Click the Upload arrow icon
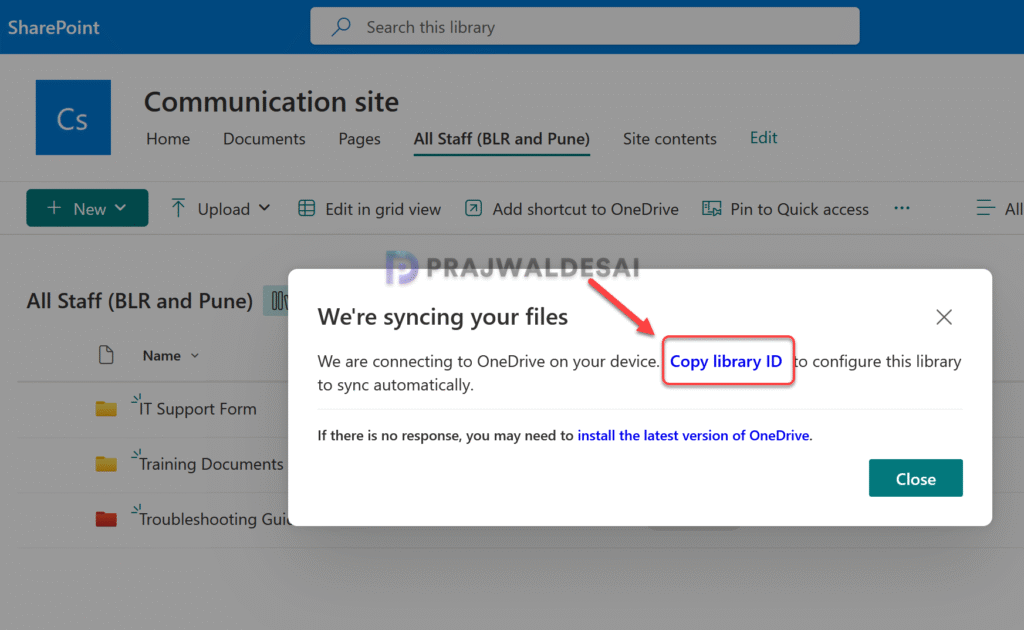This screenshot has width=1024, height=630. (178, 208)
